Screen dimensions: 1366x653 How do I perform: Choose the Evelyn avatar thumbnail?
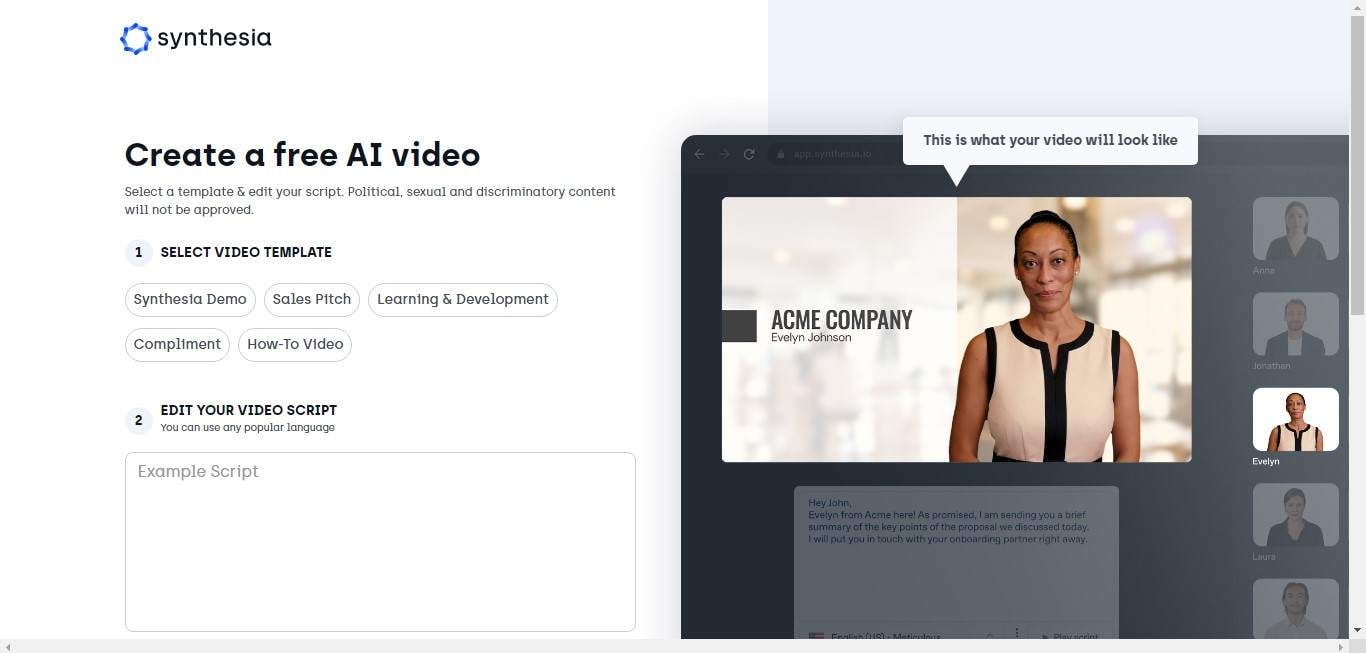[x=1295, y=419]
